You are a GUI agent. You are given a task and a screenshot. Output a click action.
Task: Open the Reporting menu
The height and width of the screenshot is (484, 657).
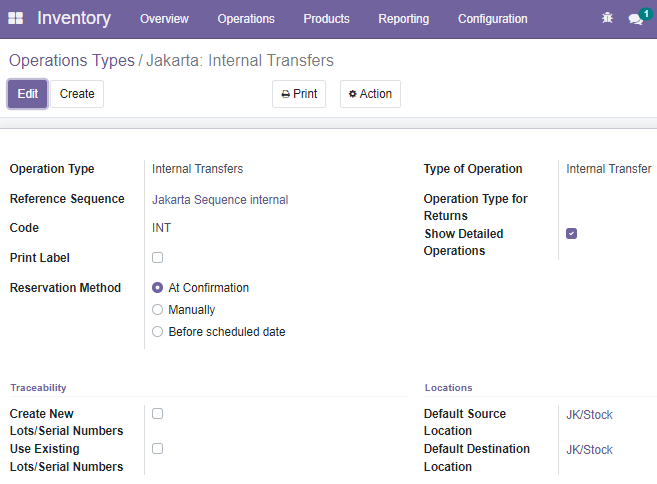point(404,19)
